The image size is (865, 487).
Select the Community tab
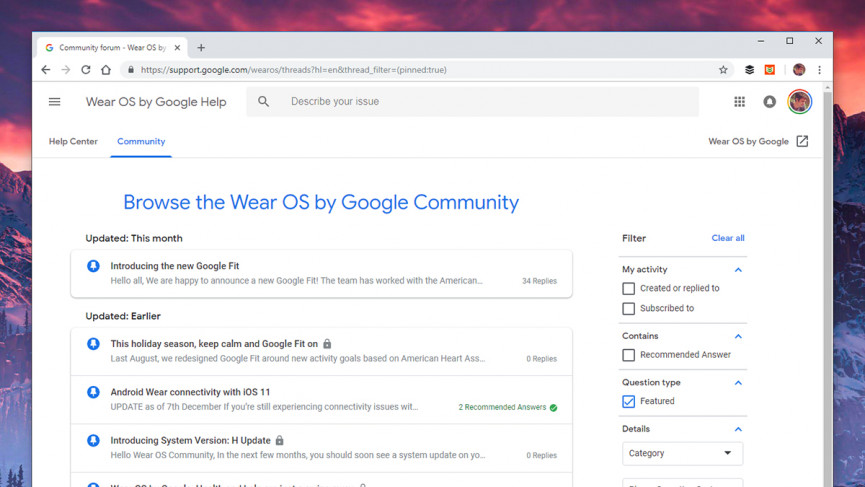[141, 141]
